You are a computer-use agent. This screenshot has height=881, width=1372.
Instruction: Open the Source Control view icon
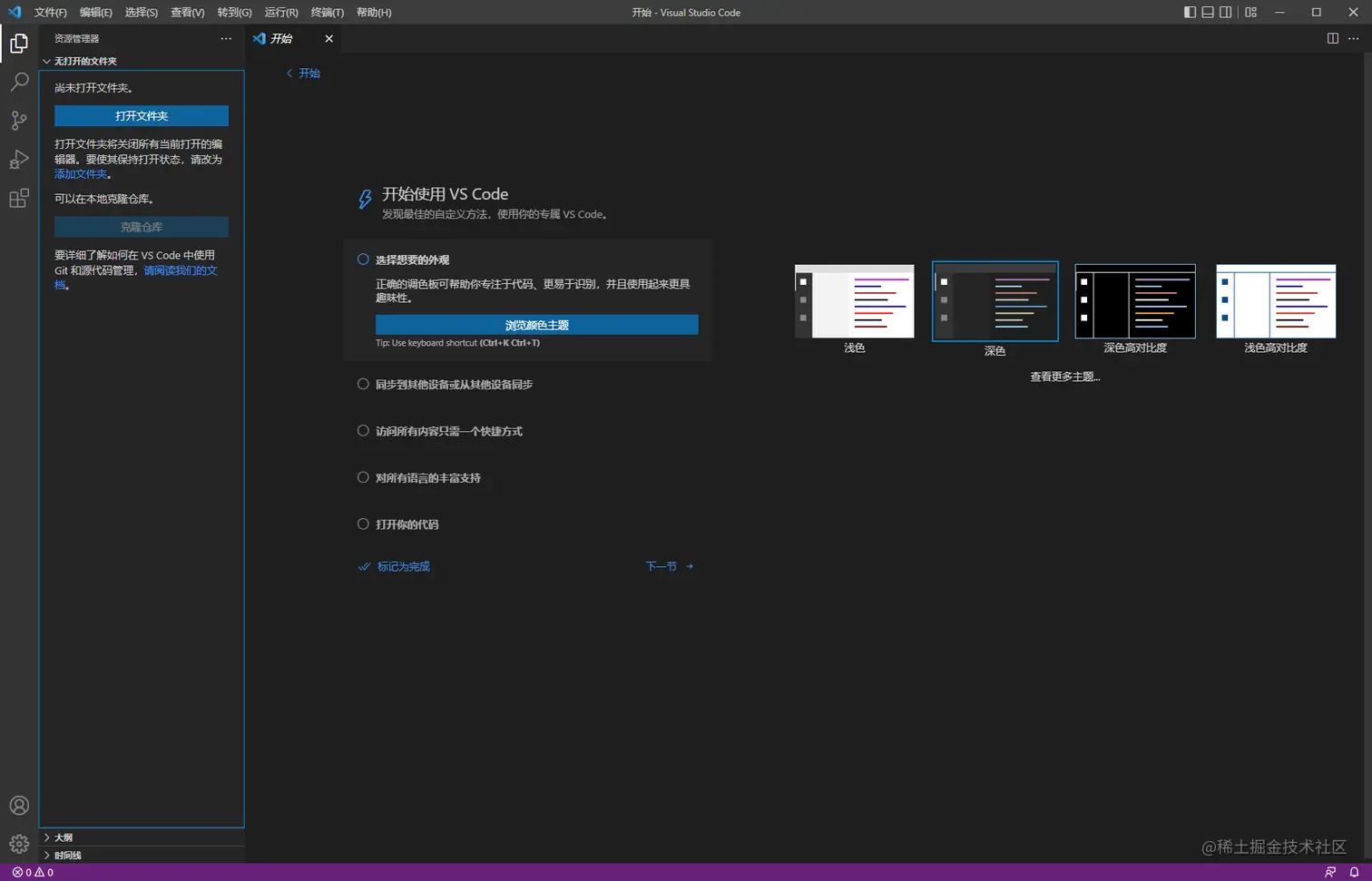click(x=19, y=121)
